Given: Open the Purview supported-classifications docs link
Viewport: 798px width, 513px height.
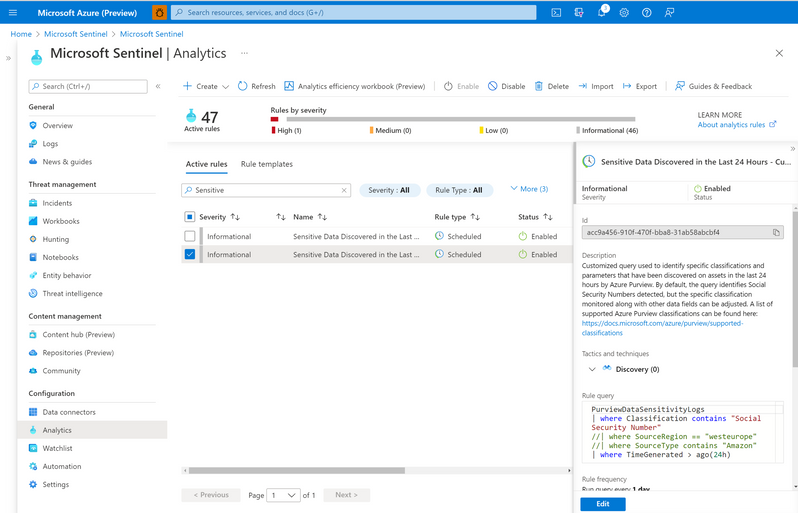Looking at the screenshot, I should click(662, 328).
